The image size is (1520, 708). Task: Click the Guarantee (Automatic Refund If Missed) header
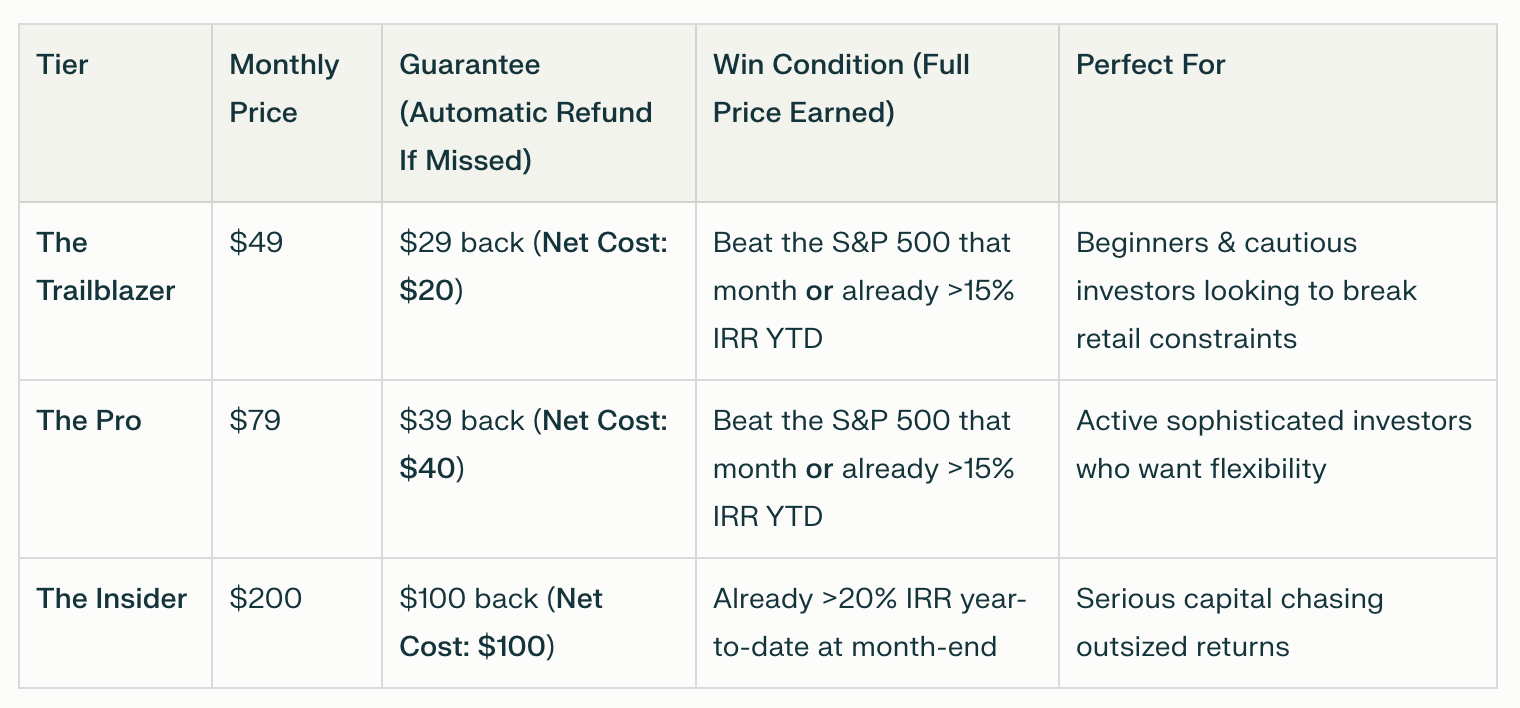(525, 113)
